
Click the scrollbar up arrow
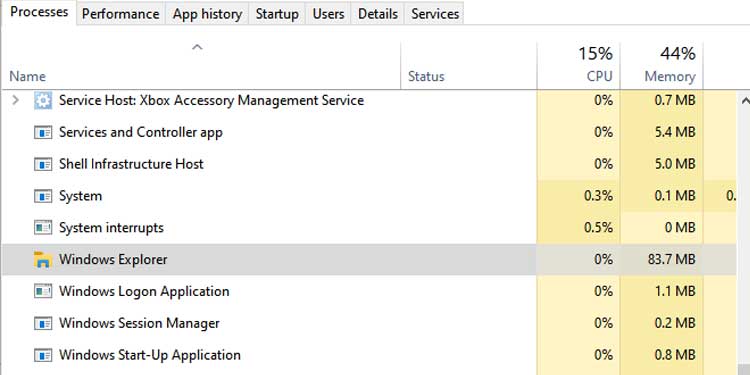click(745, 100)
